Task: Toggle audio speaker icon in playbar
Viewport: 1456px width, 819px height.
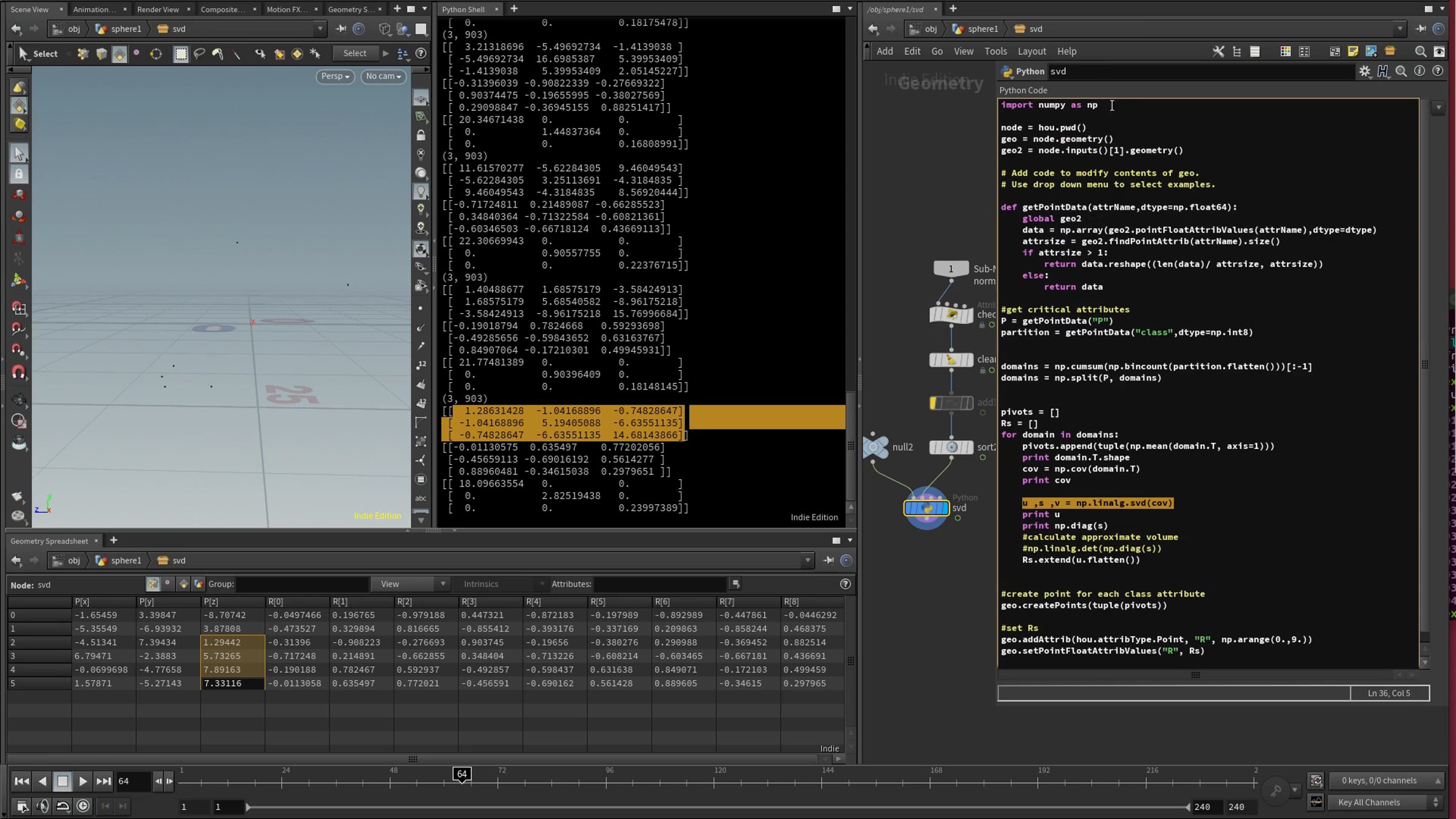Action: [42, 806]
